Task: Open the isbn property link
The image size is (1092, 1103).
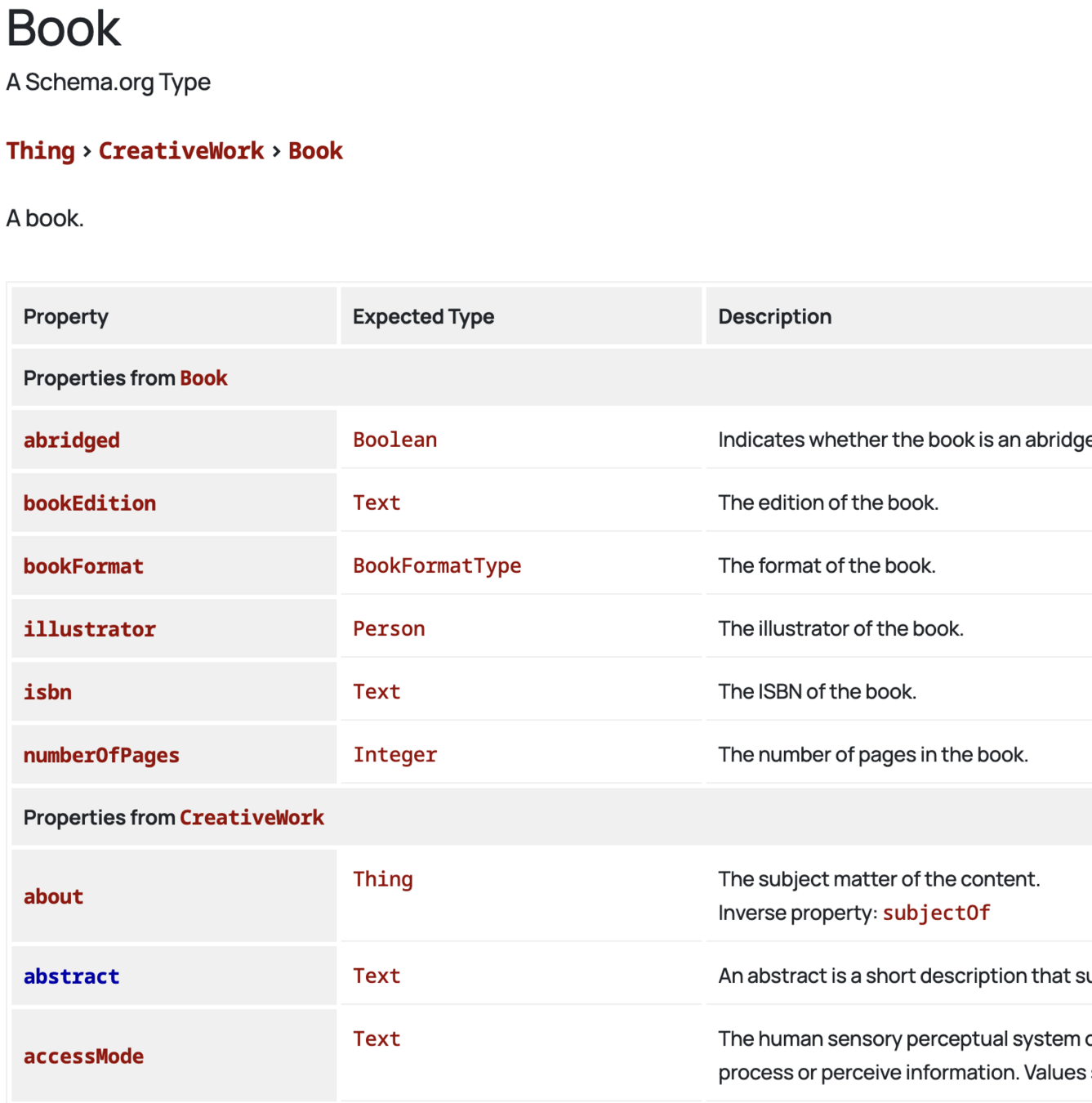Action: click(x=47, y=692)
